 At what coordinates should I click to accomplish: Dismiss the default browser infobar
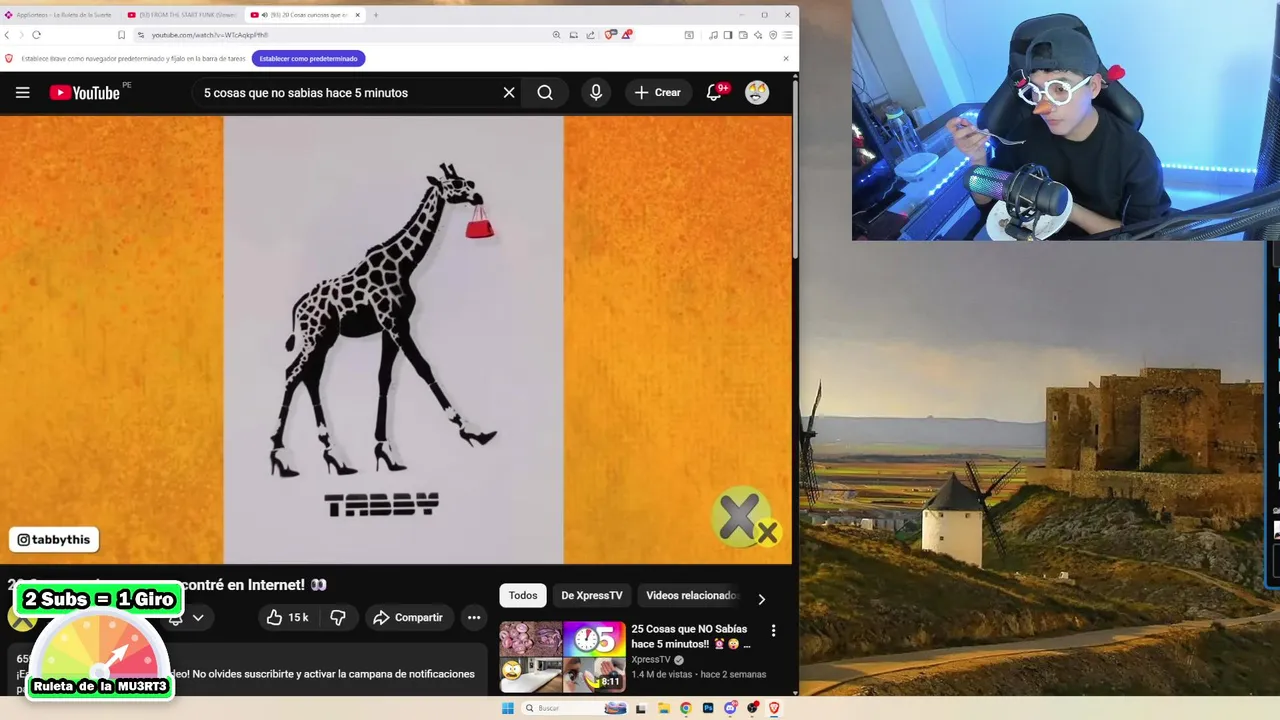pyautogui.click(x=786, y=58)
